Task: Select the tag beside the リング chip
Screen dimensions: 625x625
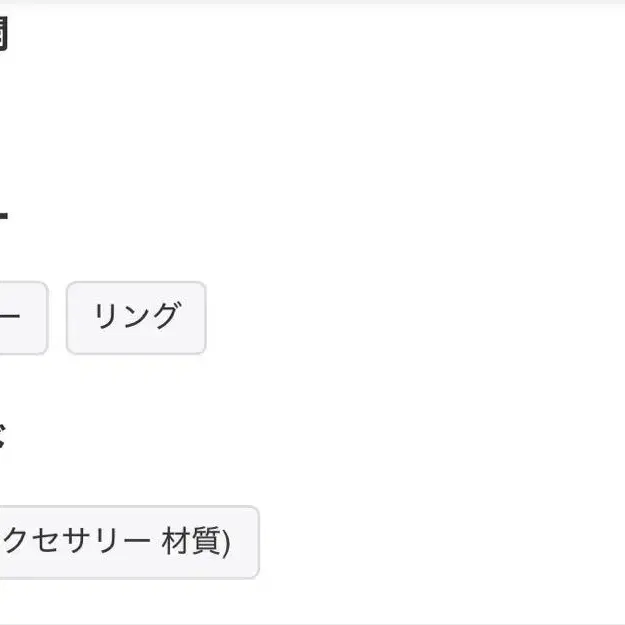Action: [20, 317]
